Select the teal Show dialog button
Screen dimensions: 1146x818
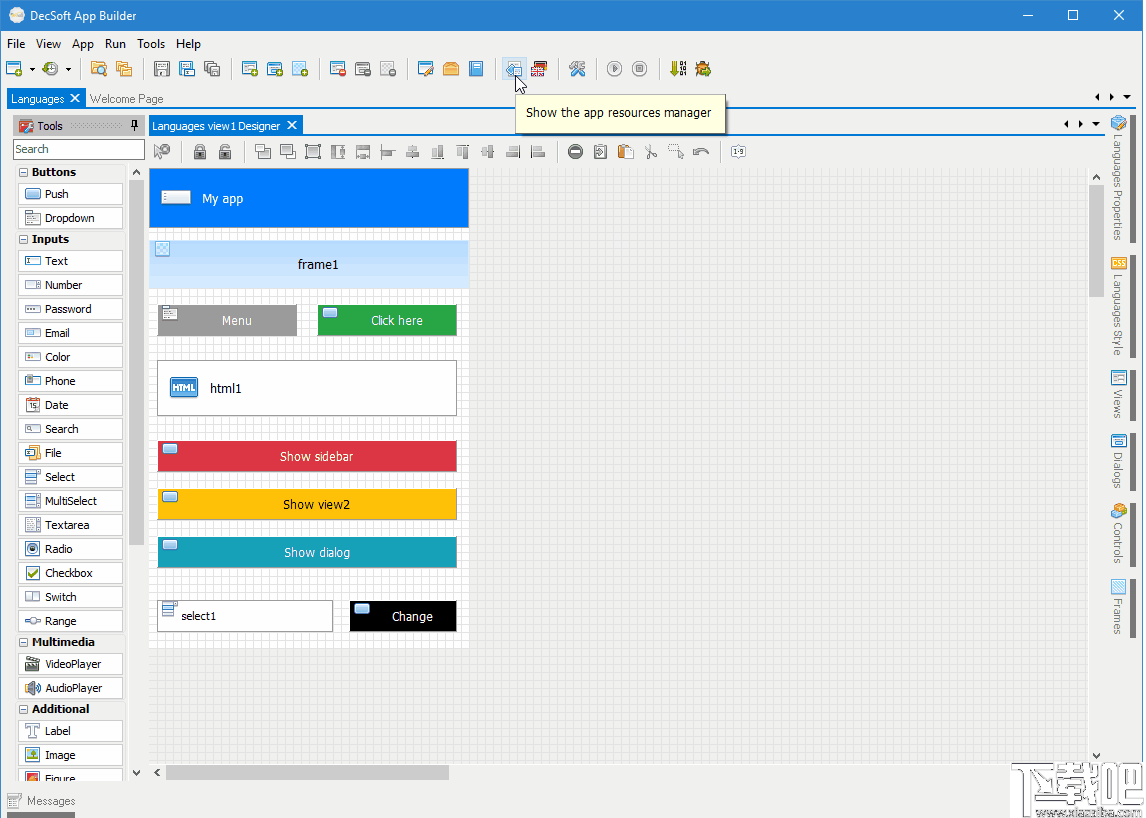(307, 553)
